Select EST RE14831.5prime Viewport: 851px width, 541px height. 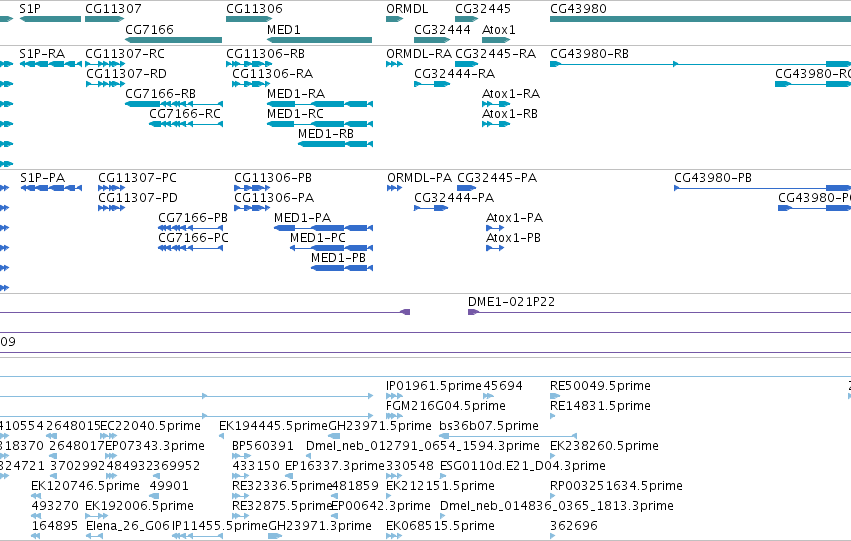tap(552, 417)
